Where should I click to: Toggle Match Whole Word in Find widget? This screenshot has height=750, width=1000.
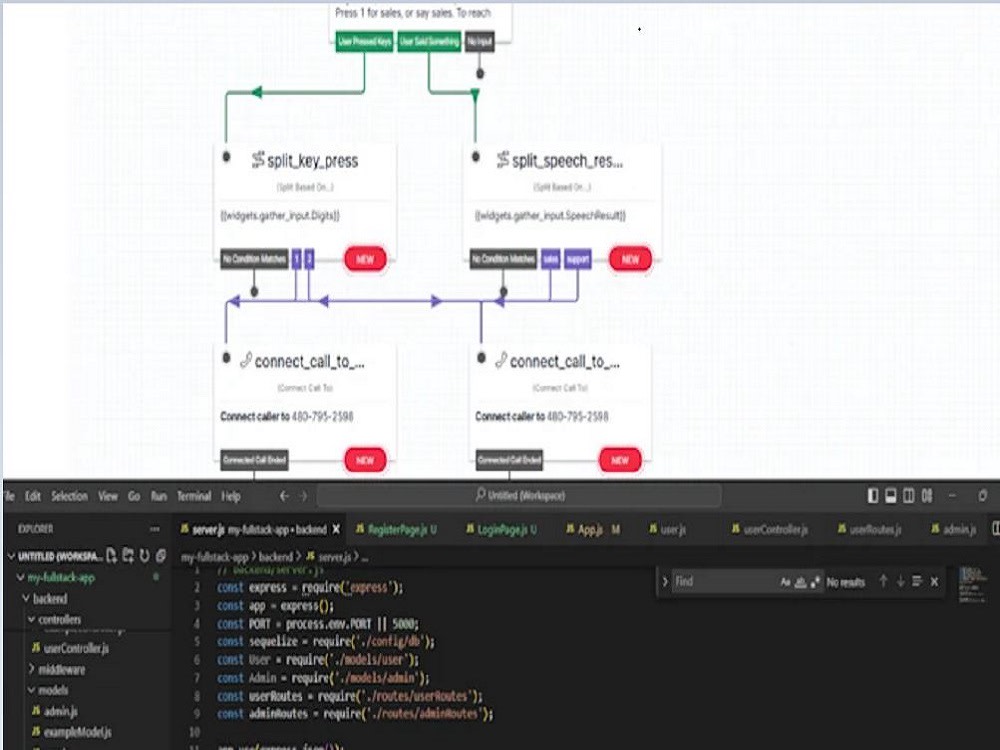[x=800, y=582]
